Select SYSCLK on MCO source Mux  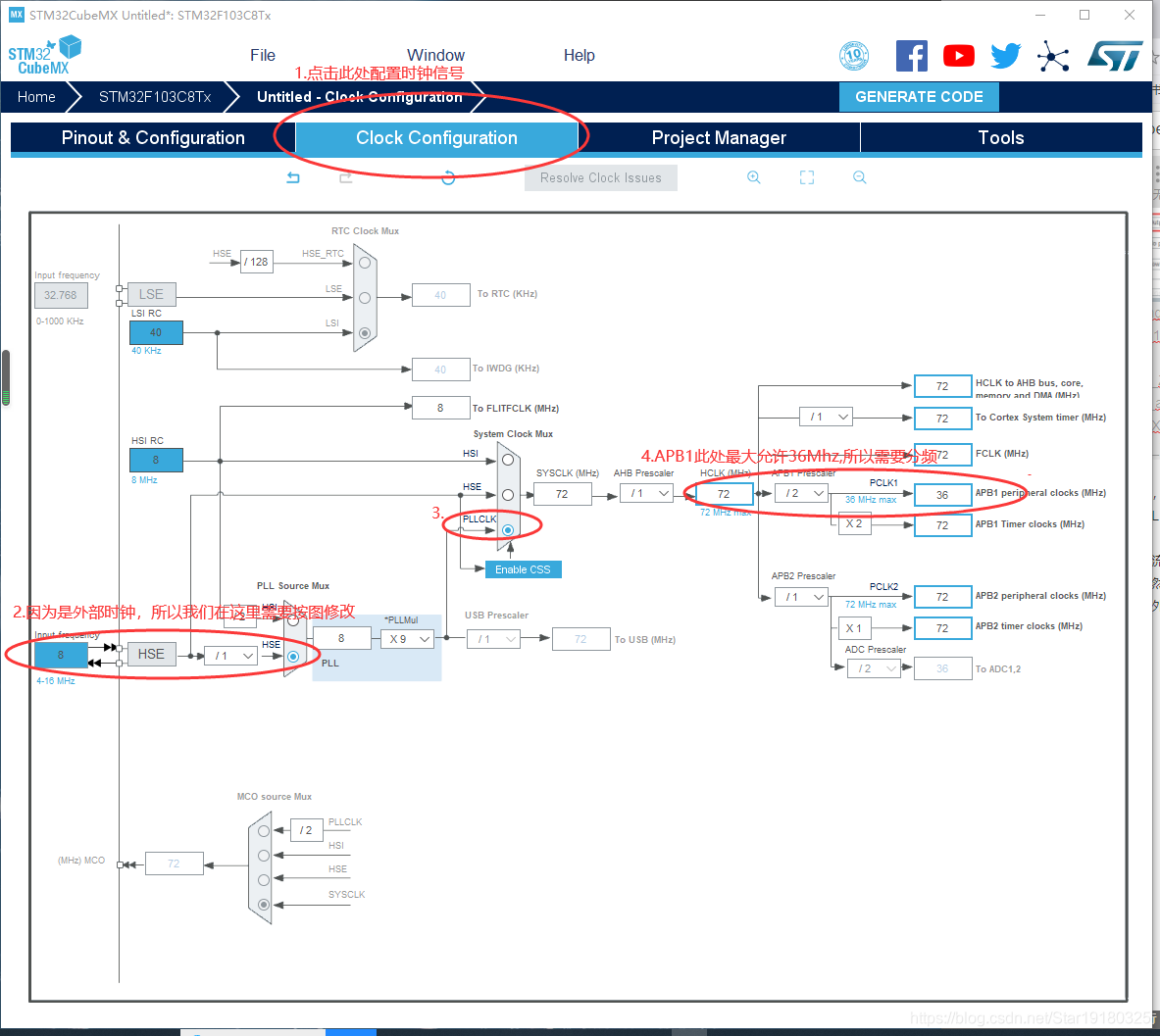pos(264,905)
